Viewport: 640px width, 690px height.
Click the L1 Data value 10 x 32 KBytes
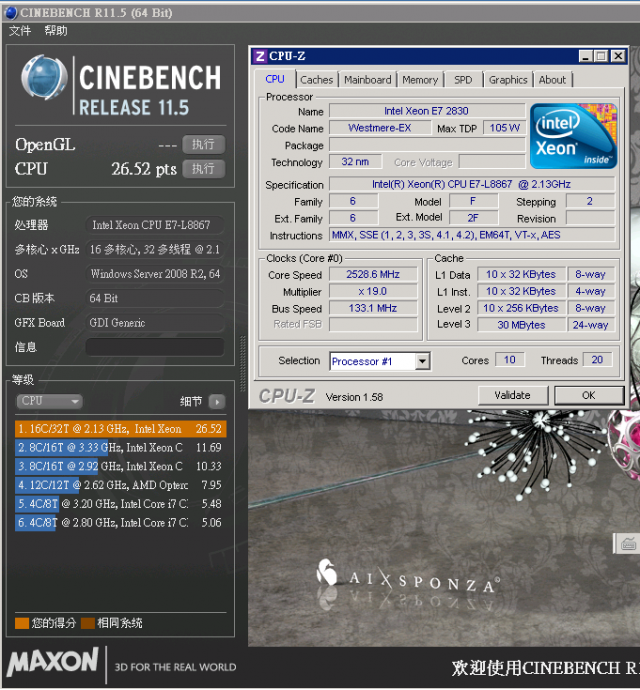[x=521, y=274]
